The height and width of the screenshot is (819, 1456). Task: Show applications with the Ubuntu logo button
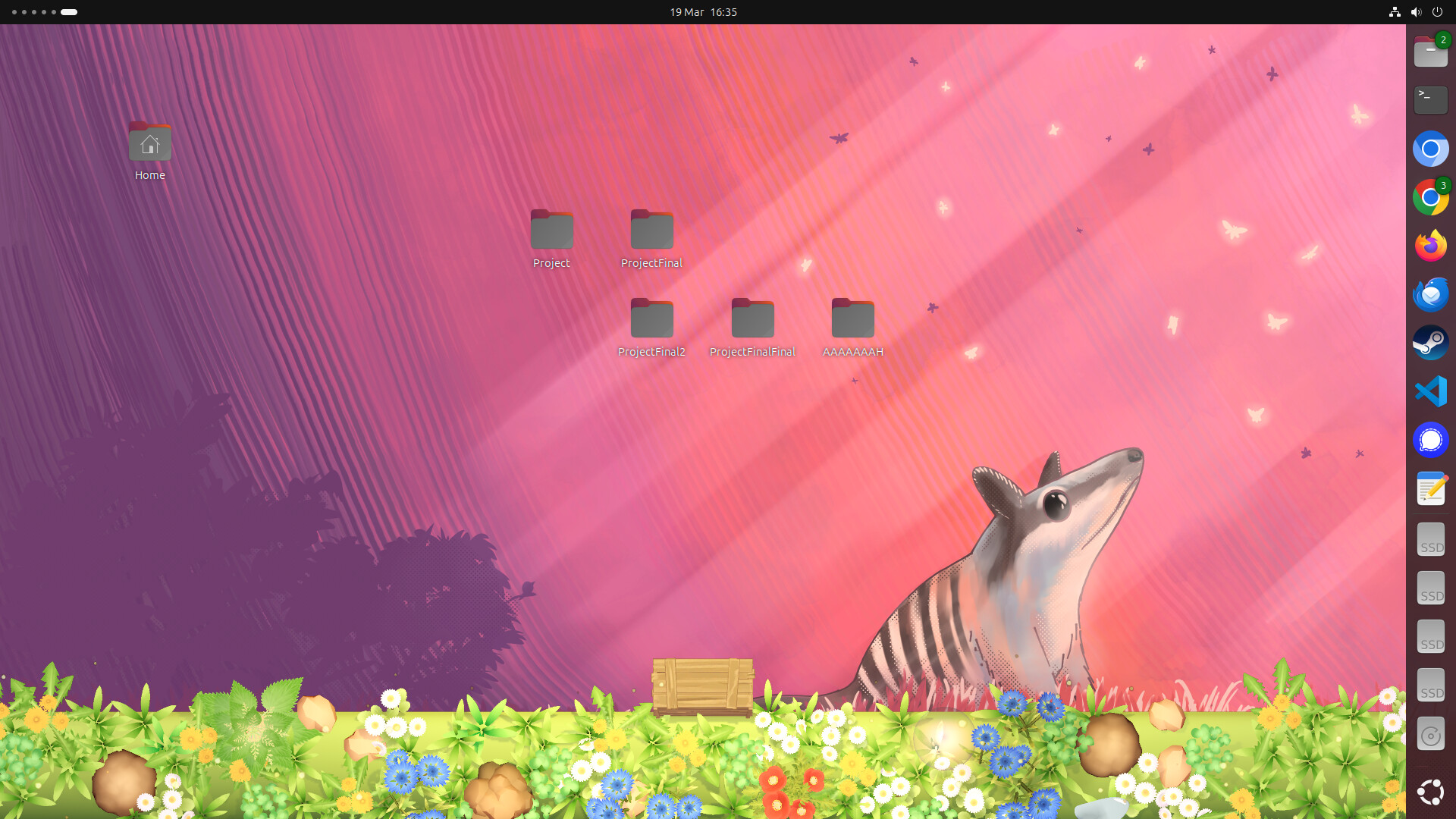point(1430,792)
